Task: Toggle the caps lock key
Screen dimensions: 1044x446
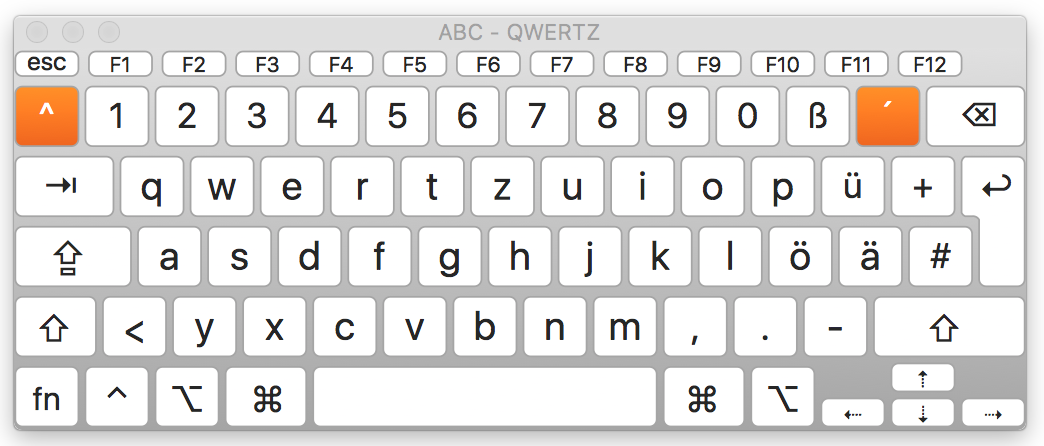Action: 73,257
